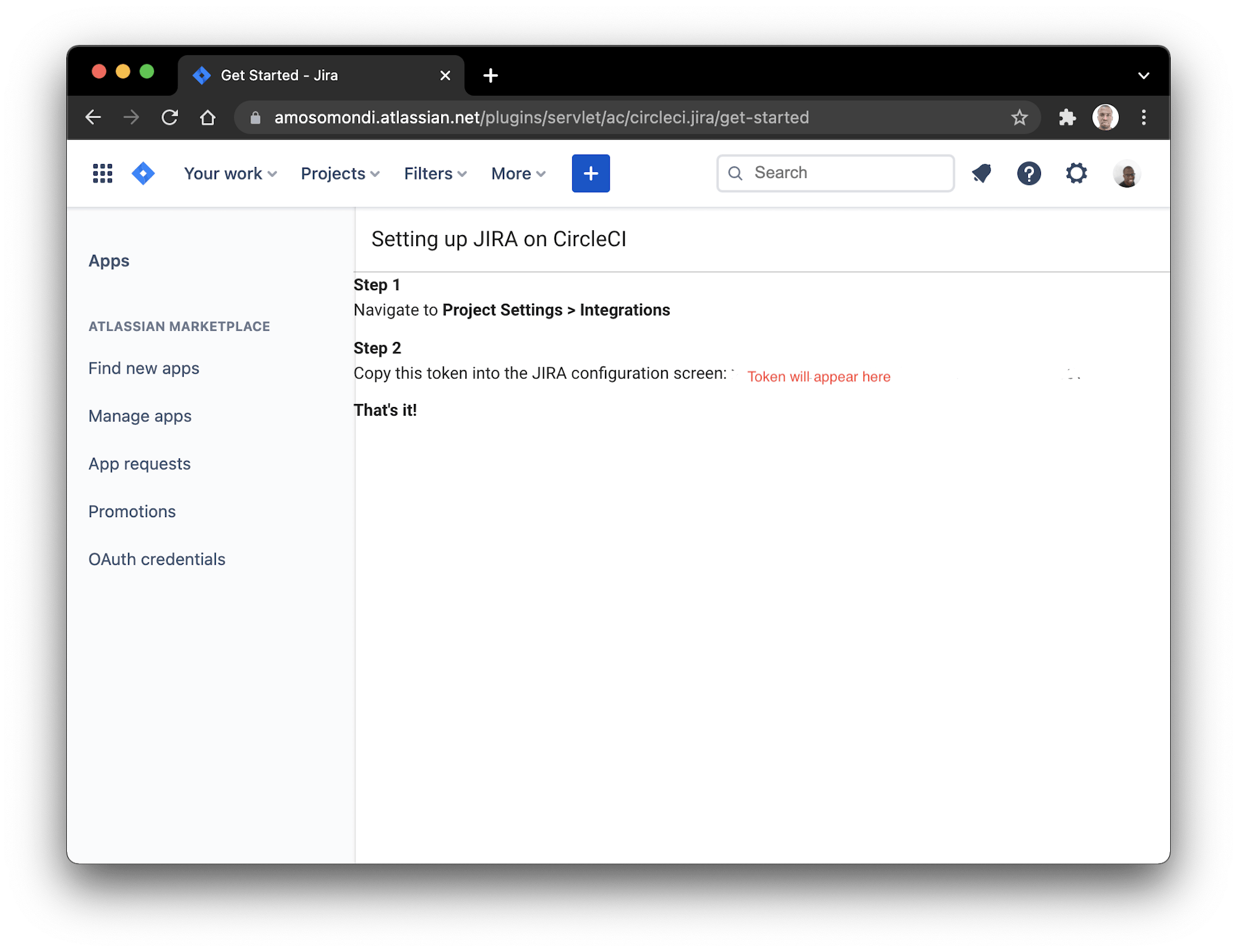
Task: Open Jira help with the question mark icon
Action: tap(1029, 173)
